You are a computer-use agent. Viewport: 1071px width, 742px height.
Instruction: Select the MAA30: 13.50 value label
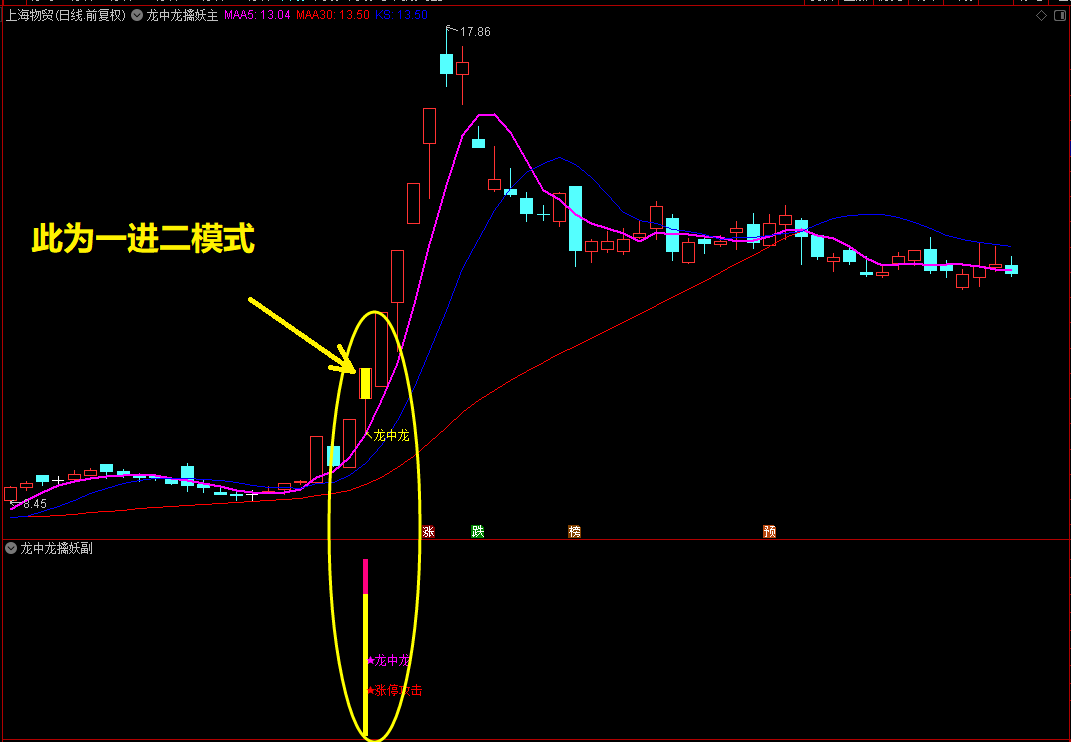click(333, 15)
